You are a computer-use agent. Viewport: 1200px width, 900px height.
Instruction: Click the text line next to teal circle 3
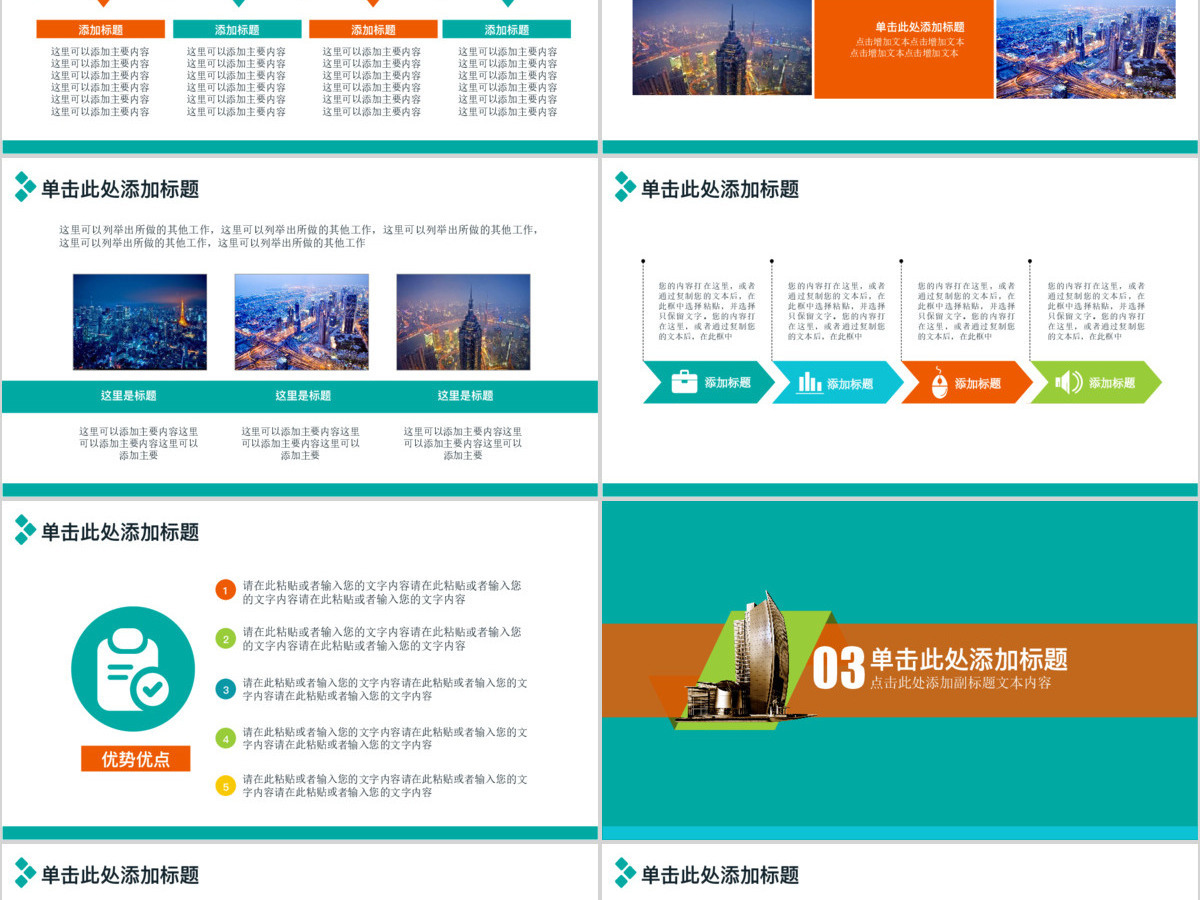click(x=385, y=689)
